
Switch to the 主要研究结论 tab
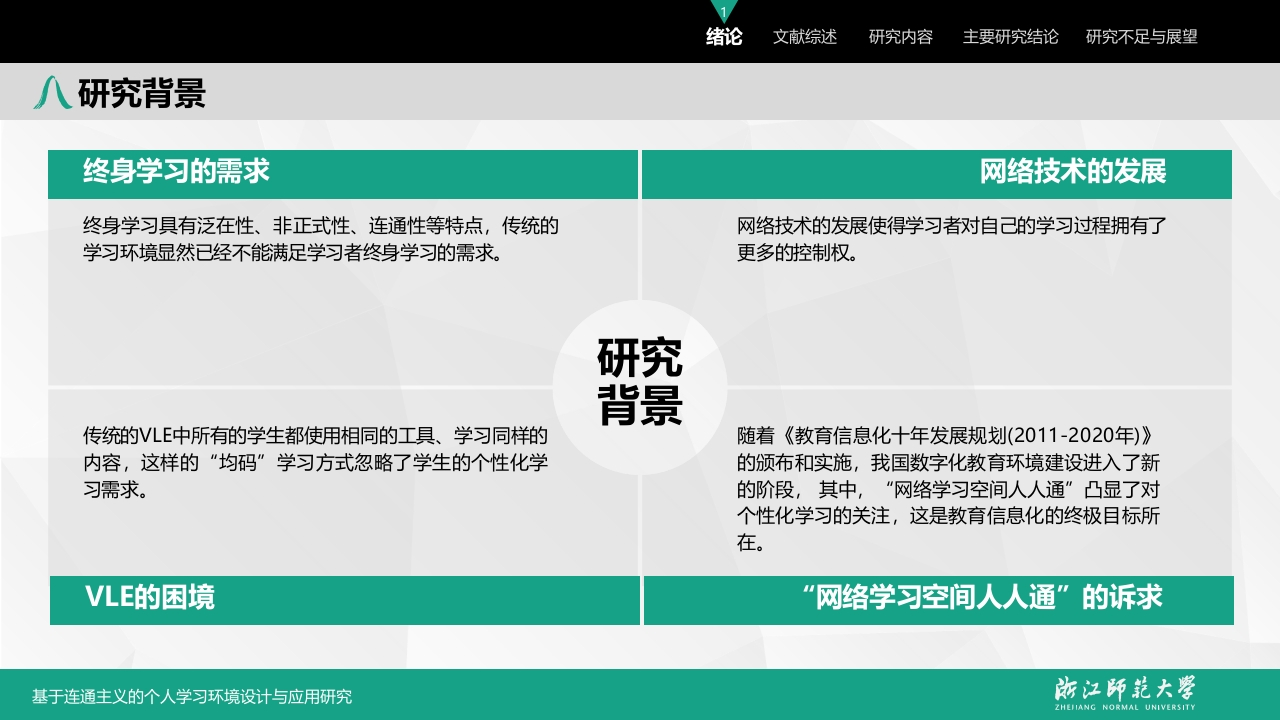1011,37
